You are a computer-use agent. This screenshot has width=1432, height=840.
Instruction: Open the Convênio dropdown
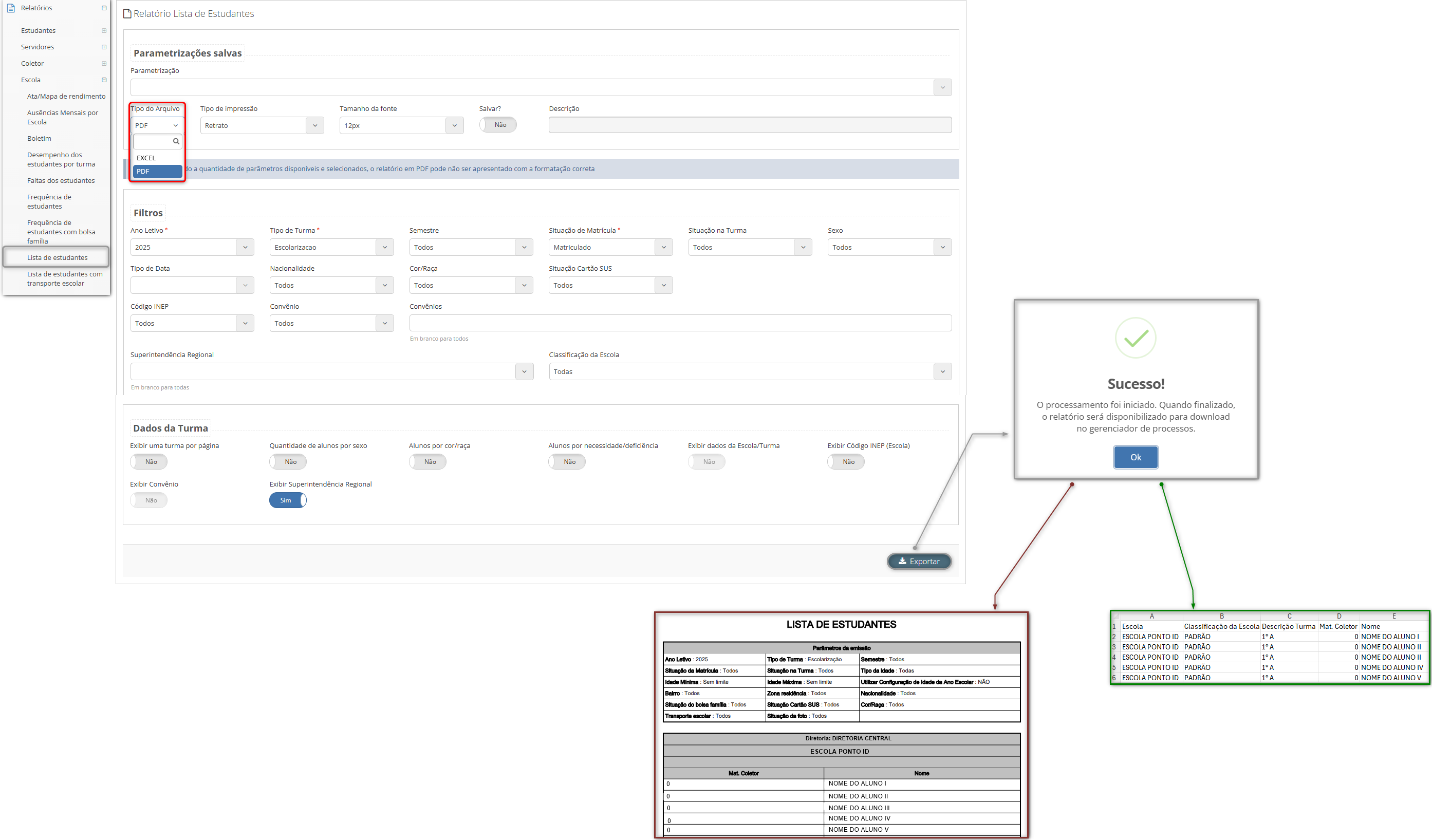point(332,323)
